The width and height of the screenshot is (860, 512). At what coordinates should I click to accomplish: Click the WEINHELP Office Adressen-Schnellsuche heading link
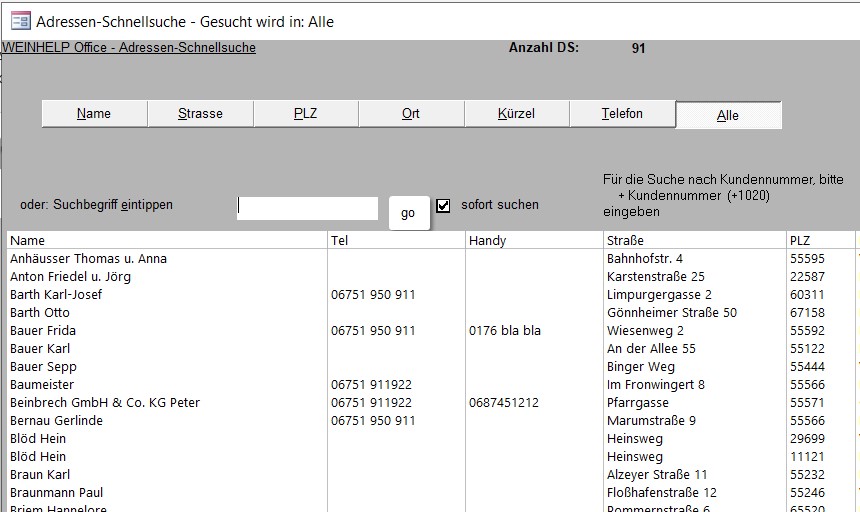[129, 48]
